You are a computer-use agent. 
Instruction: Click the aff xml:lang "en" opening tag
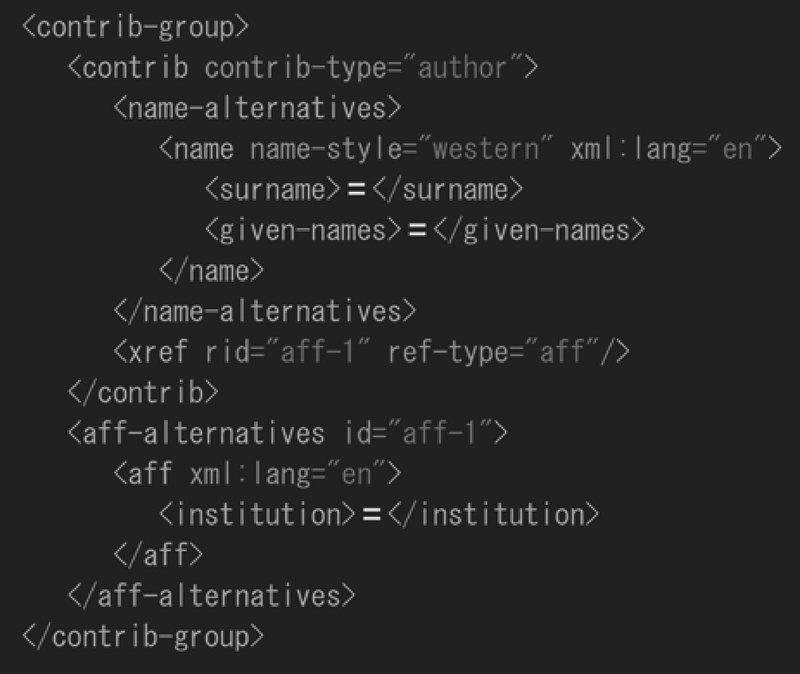click(258, 473)
